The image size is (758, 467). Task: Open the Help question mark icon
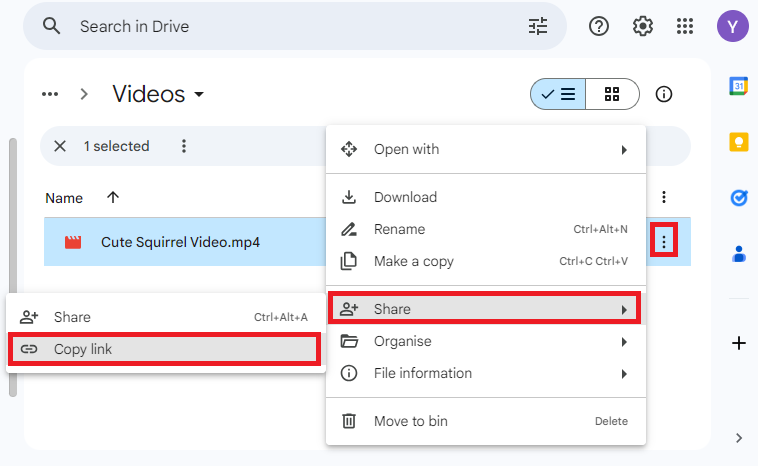coord(598,26)
